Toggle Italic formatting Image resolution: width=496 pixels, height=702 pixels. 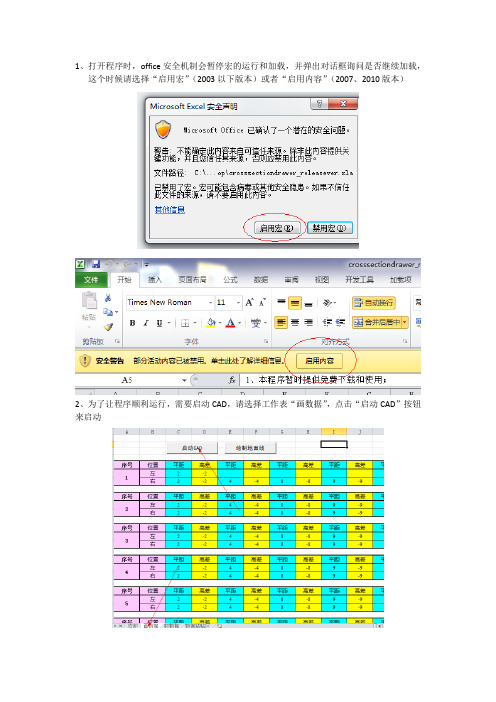(x=145, y=323)
